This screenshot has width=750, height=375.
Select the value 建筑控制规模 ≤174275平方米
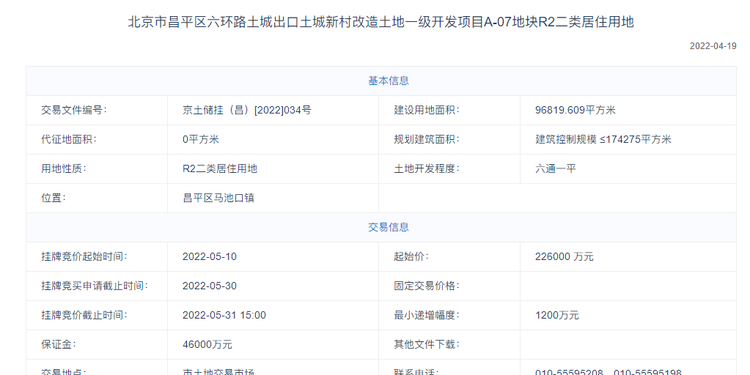[x=603, y=140]
